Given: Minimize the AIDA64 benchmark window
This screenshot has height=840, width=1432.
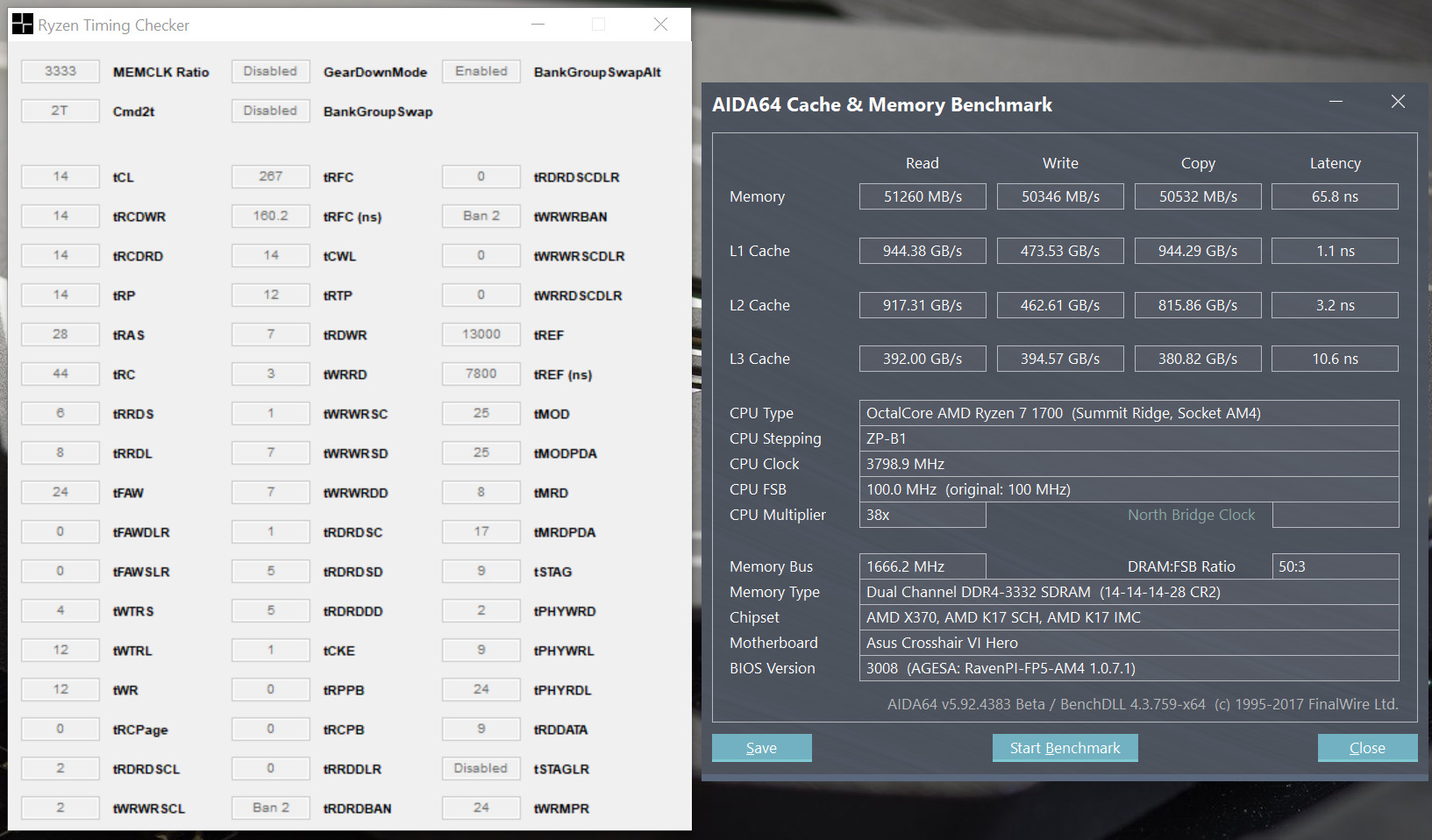Looking at the screenshot, I should click(x=1336, y=102).
